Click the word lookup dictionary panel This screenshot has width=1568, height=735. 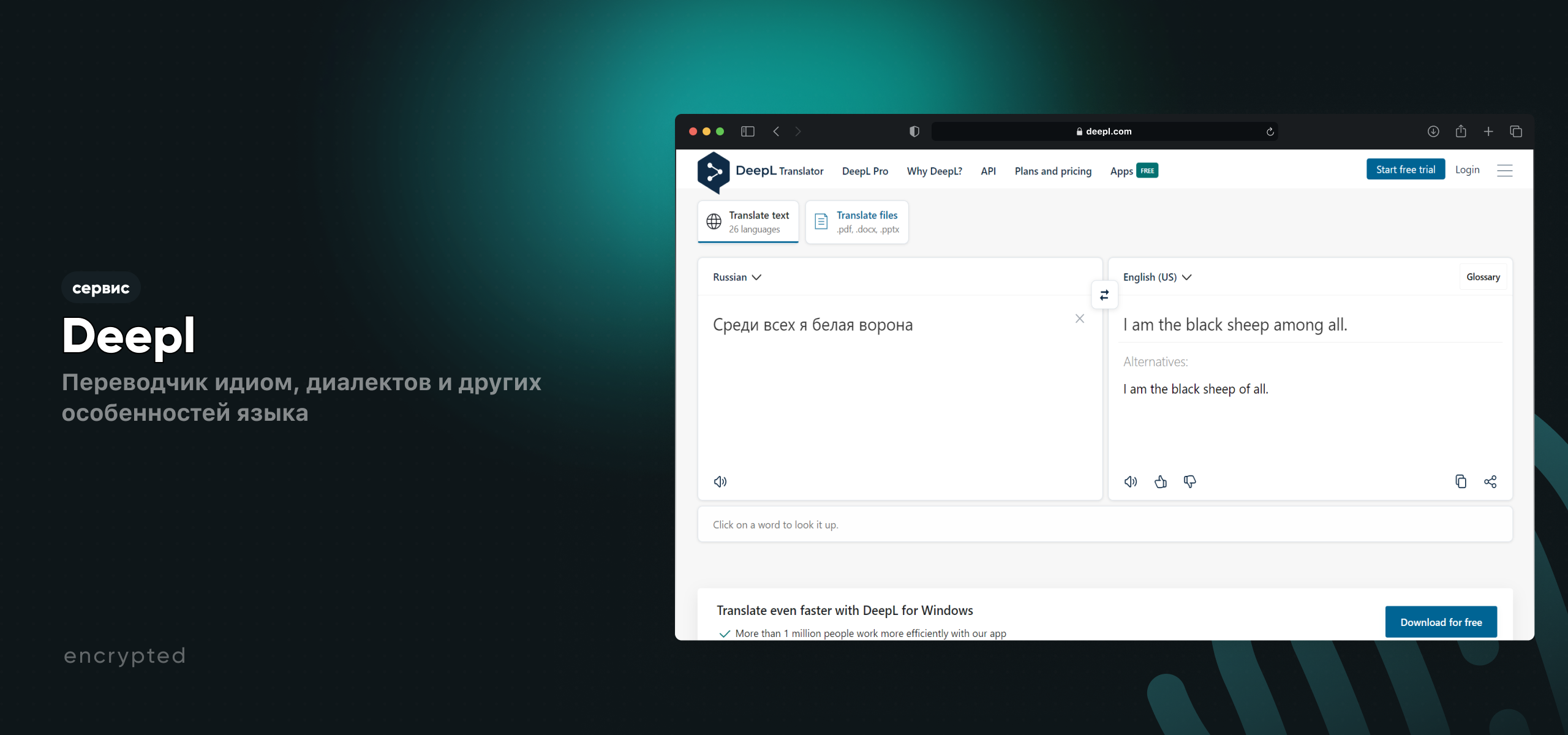click(1105, 524)
